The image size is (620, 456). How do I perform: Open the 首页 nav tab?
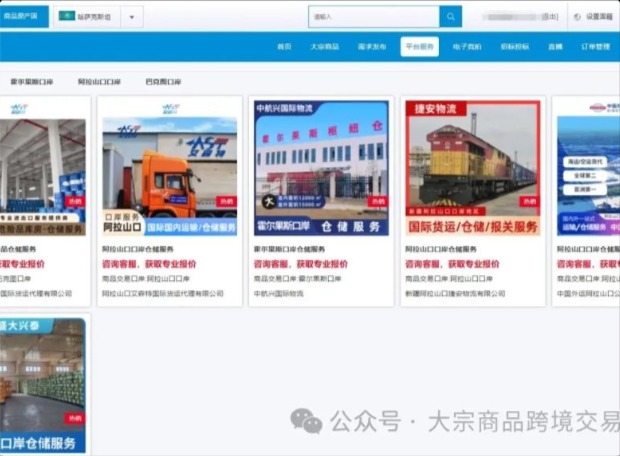click(284, 47)
